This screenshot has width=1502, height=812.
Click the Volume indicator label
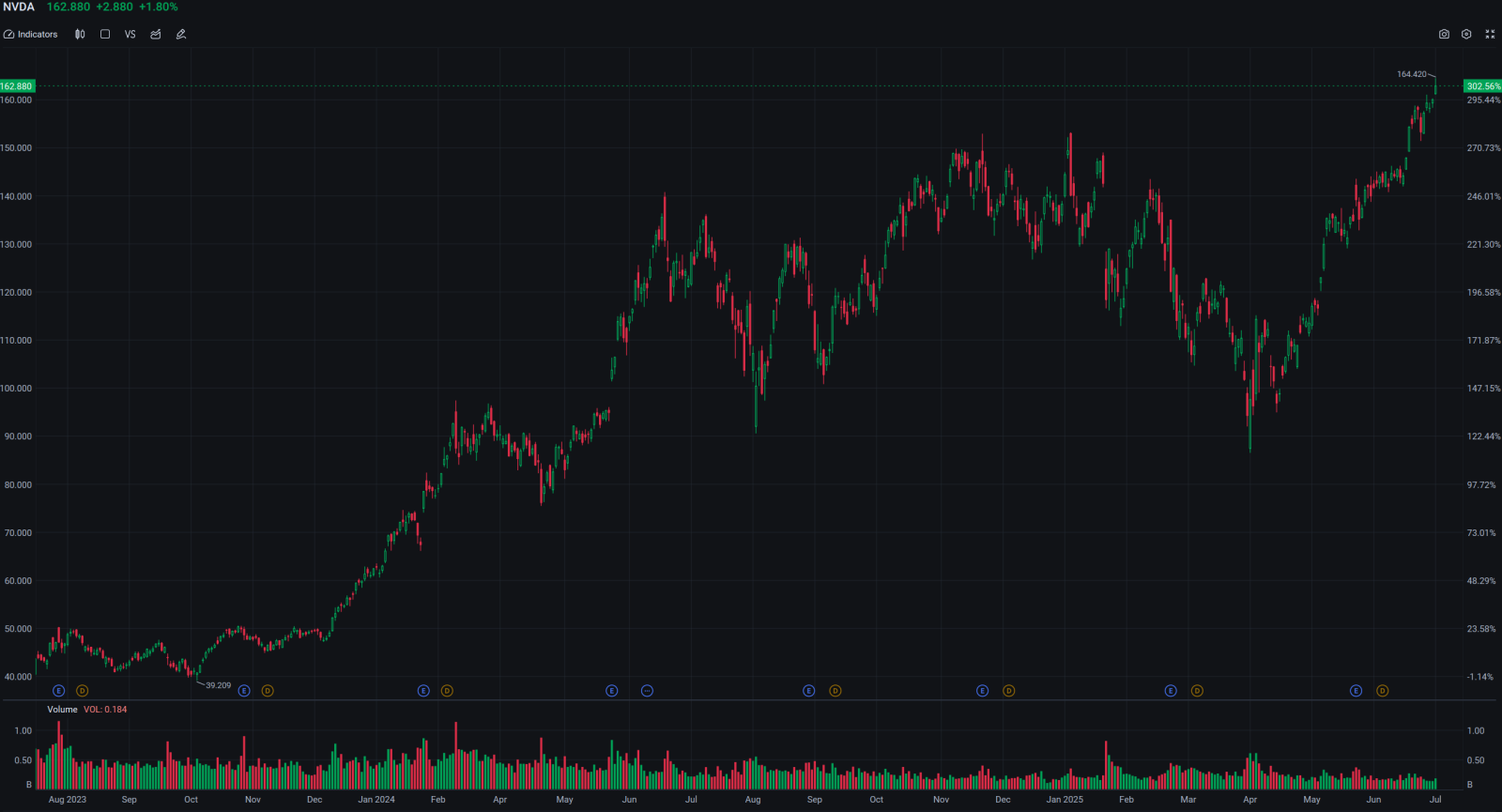(x=62, y=710)
